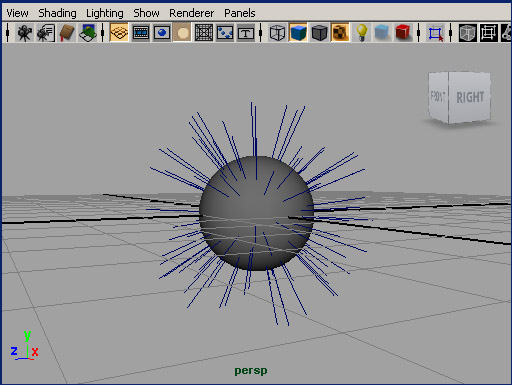Open the Panels menu
This screenshot has width=512, height=385.
point(240,13)
